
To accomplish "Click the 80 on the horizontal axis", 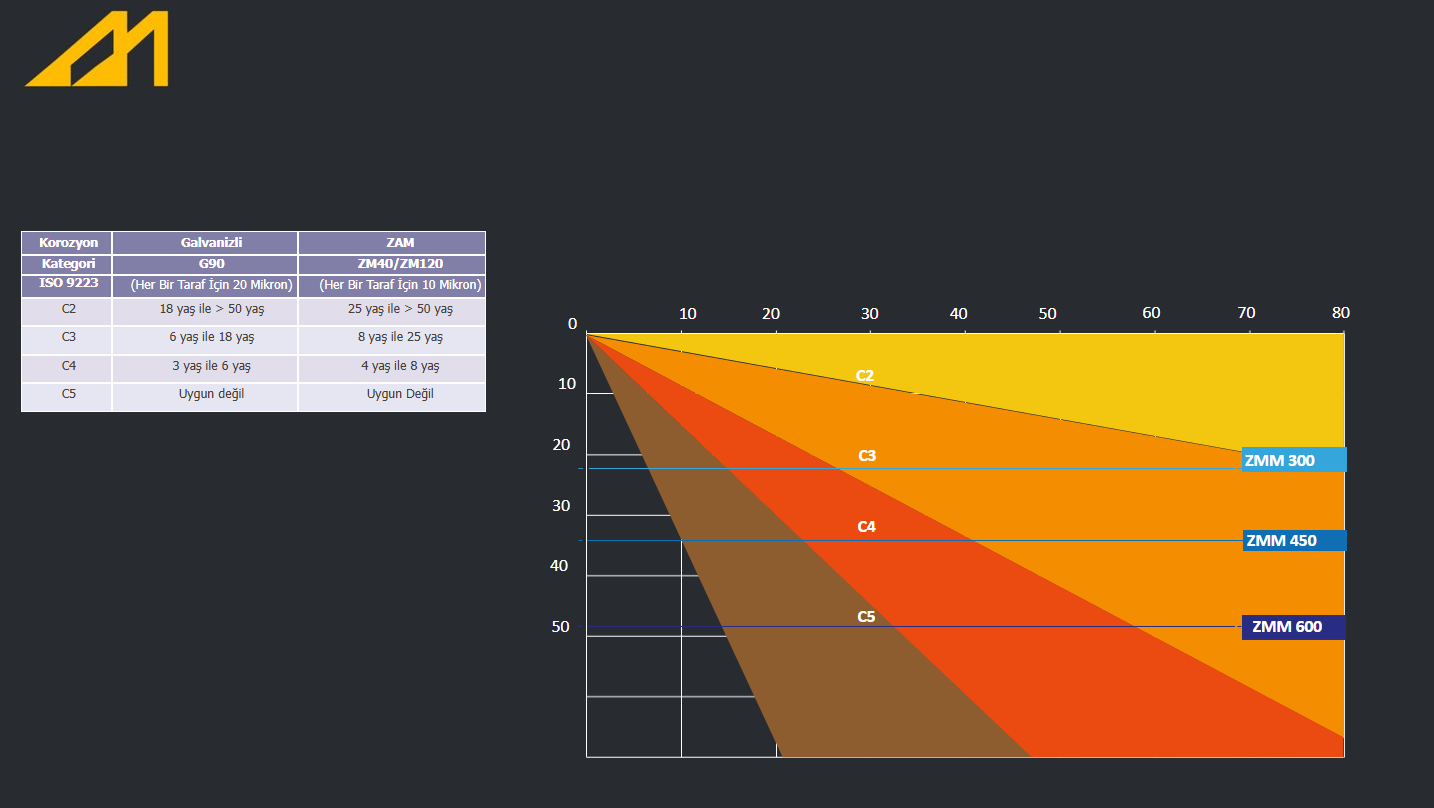I will (1341, 313).
